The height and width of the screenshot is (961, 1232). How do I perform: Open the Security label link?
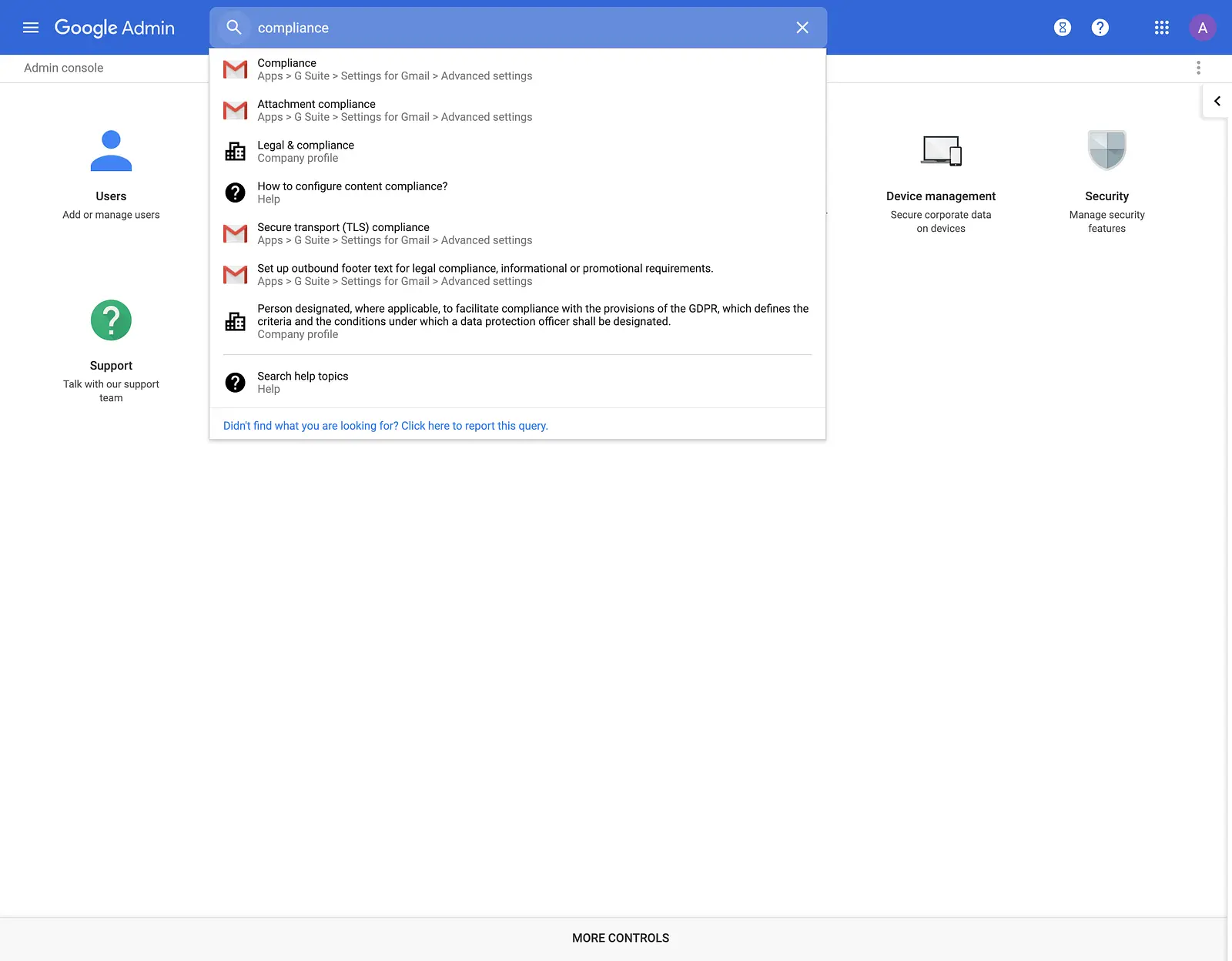click(1107, 196)
